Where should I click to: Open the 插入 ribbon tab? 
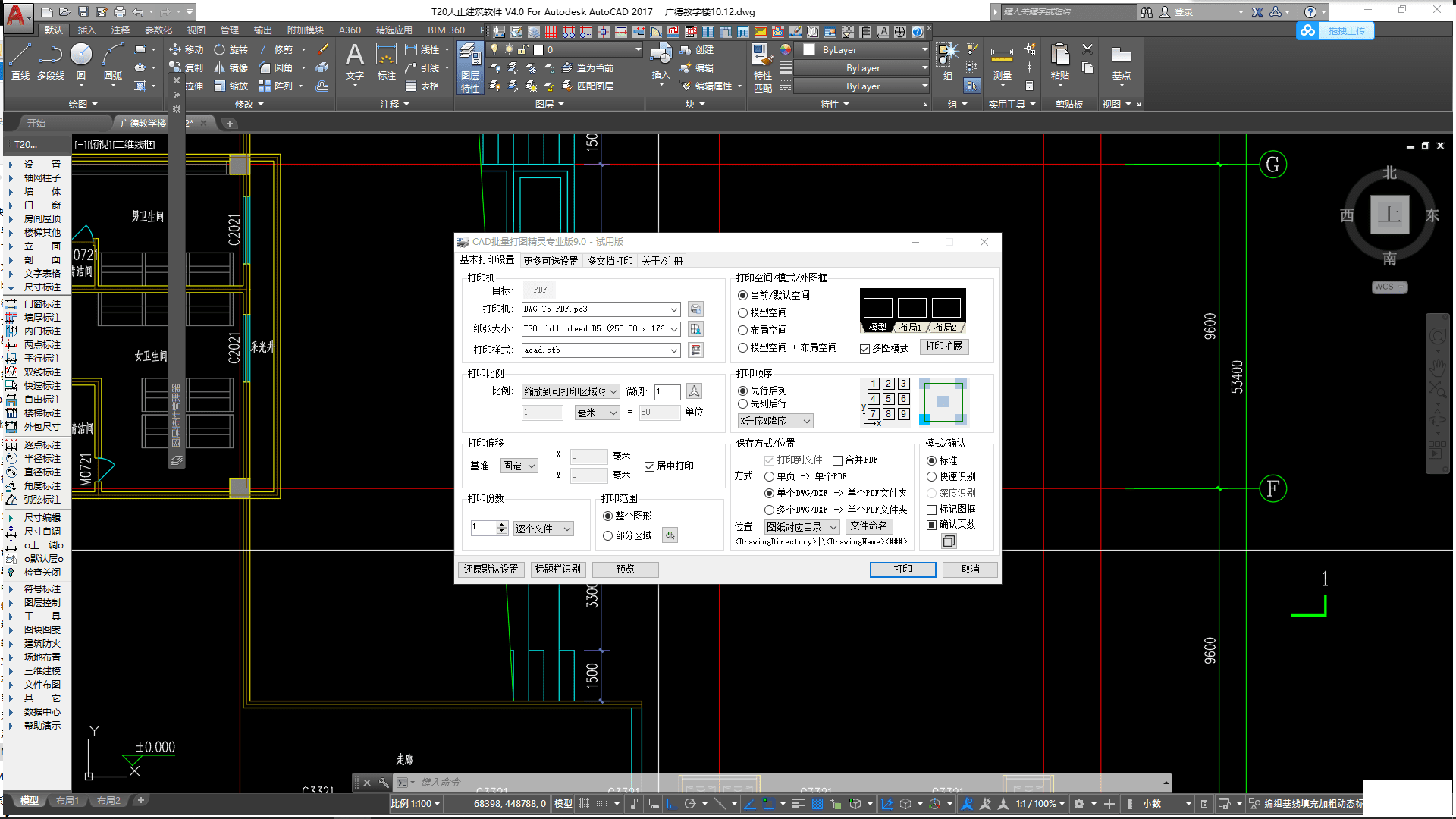[87, 30]
